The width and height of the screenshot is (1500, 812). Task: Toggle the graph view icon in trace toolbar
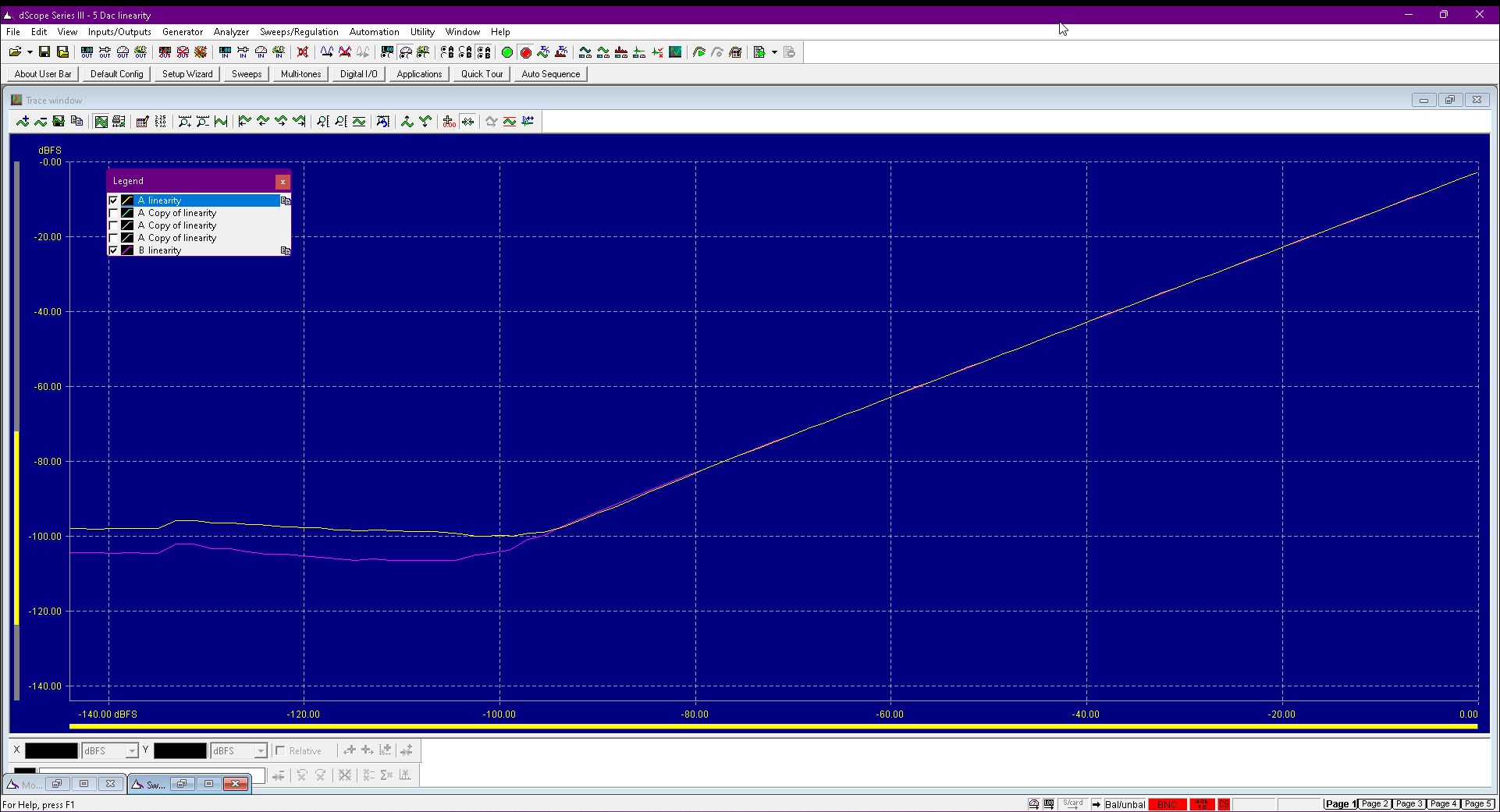click(x=101, y=121)
